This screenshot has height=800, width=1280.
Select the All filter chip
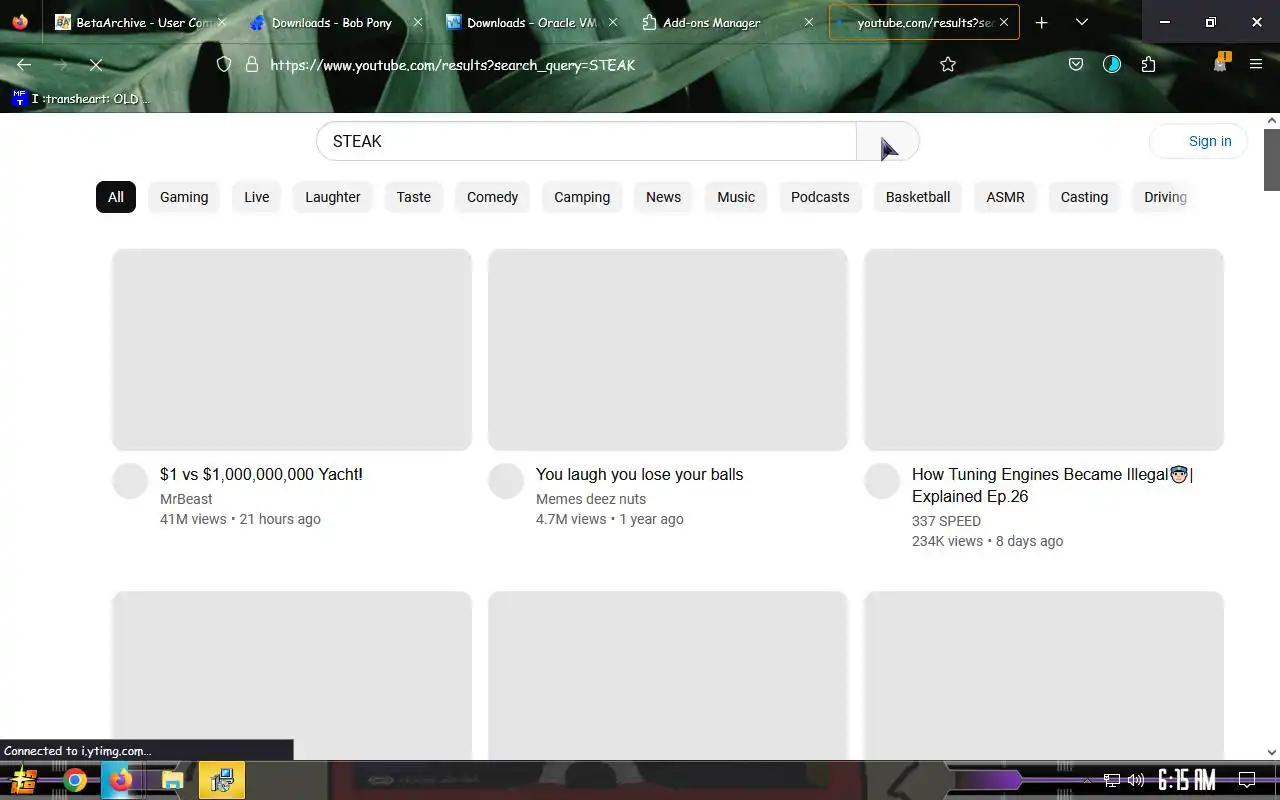coord(116,197)
